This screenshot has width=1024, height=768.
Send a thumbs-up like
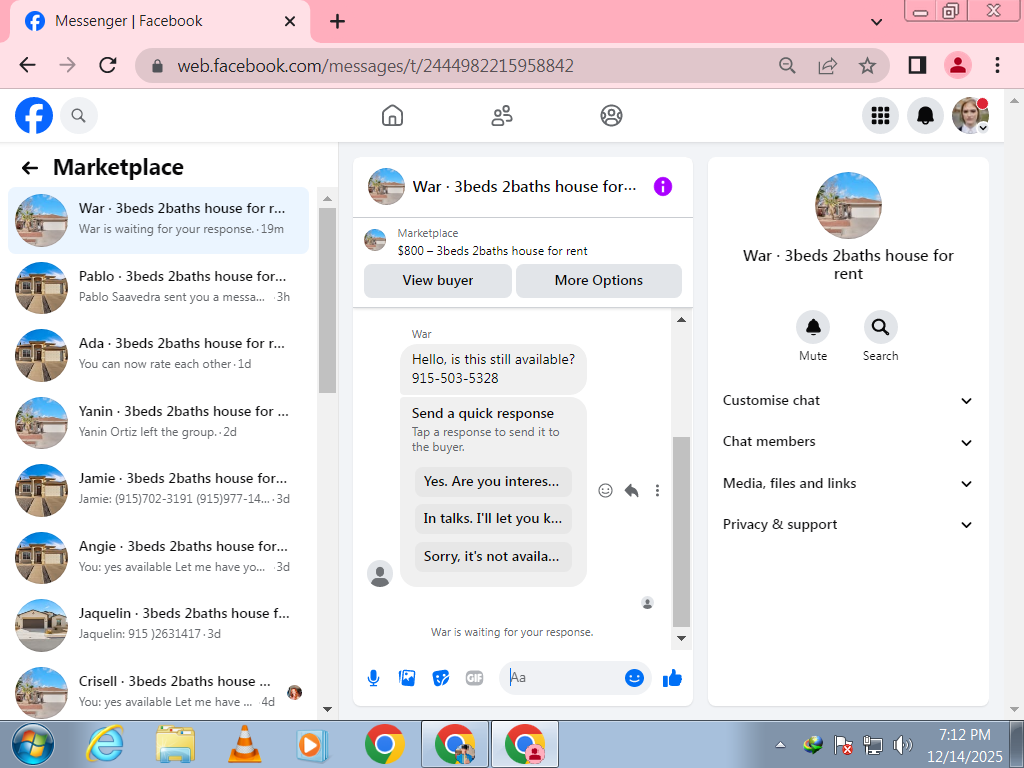(x=672, y=678)
